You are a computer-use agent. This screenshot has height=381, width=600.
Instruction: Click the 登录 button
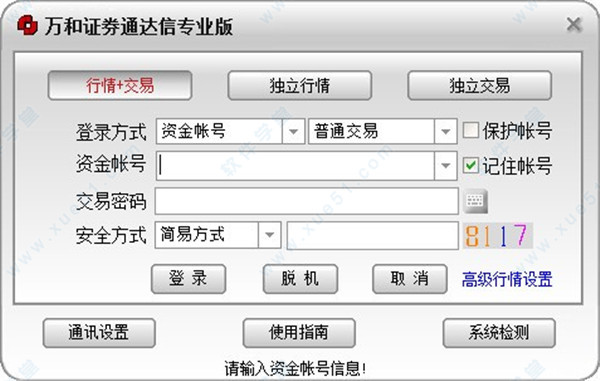click(x=188, y=279)
